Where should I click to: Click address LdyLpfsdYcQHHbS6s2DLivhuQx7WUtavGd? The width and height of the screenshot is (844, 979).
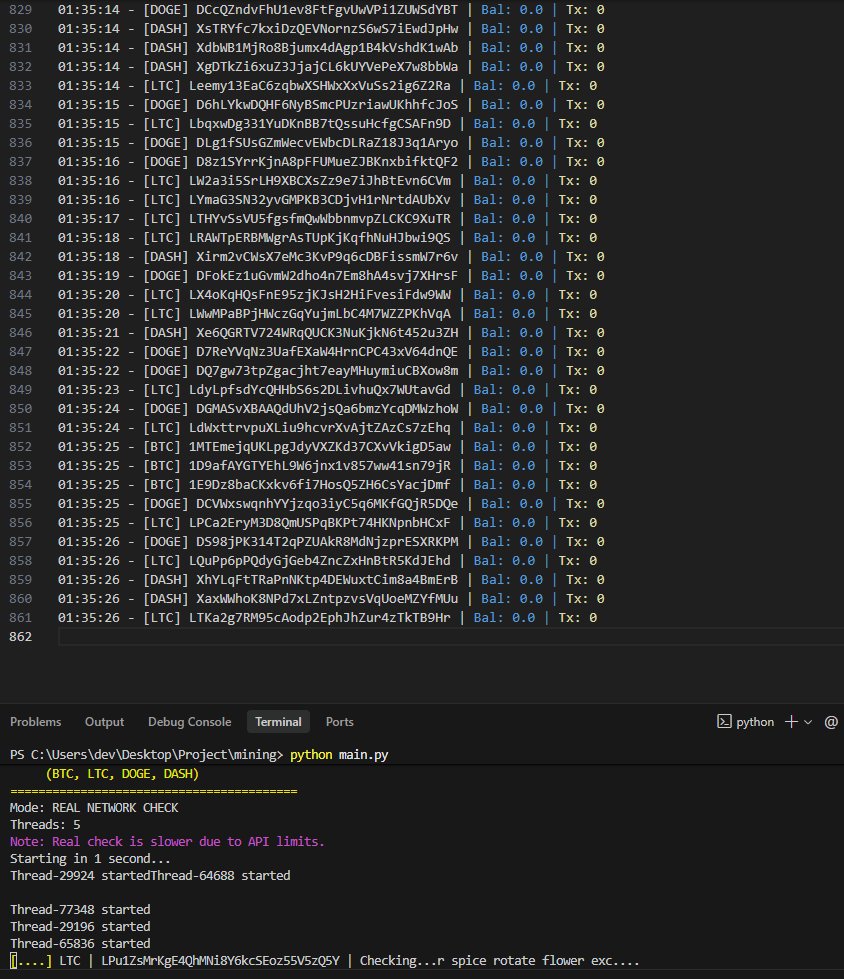tap(320, 390)
